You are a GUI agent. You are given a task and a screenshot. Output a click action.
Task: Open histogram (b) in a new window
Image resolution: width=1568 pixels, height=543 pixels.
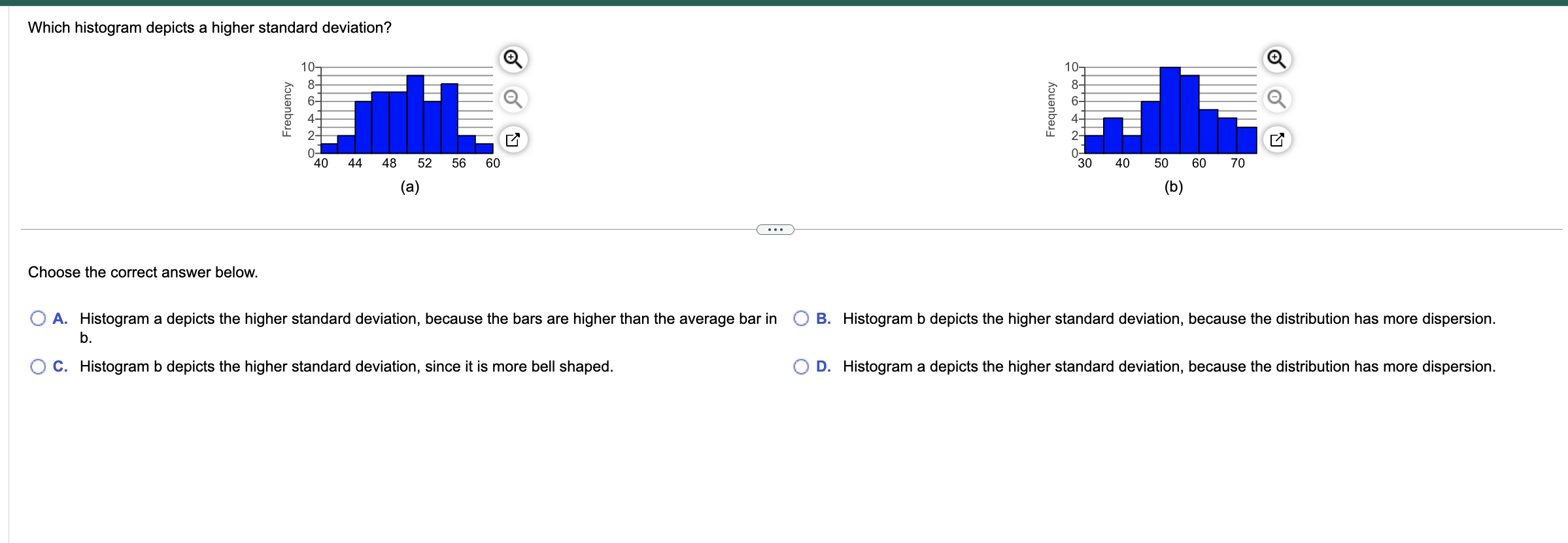click(1277, 140)
